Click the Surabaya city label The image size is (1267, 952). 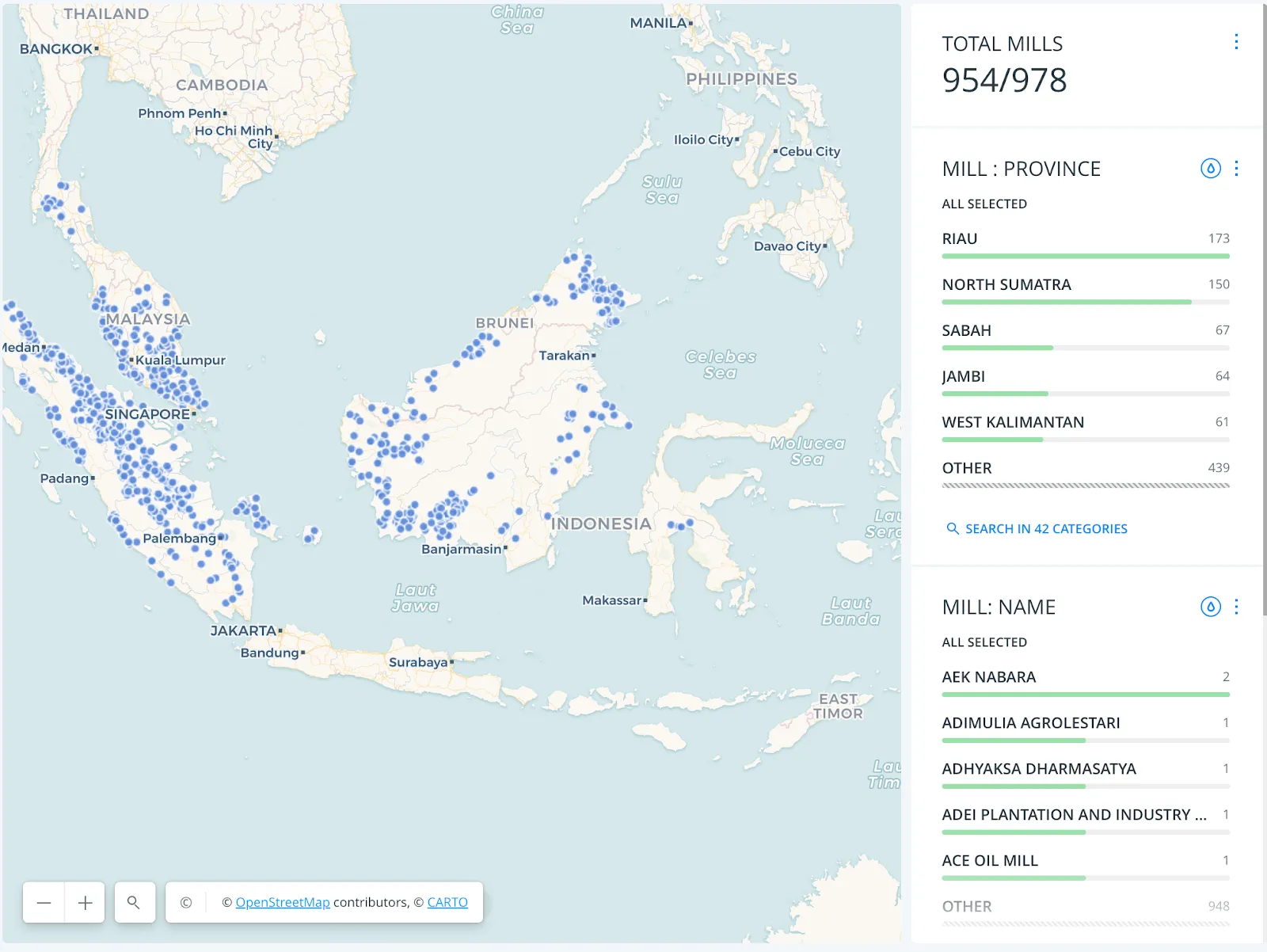[x=418, y=662]
